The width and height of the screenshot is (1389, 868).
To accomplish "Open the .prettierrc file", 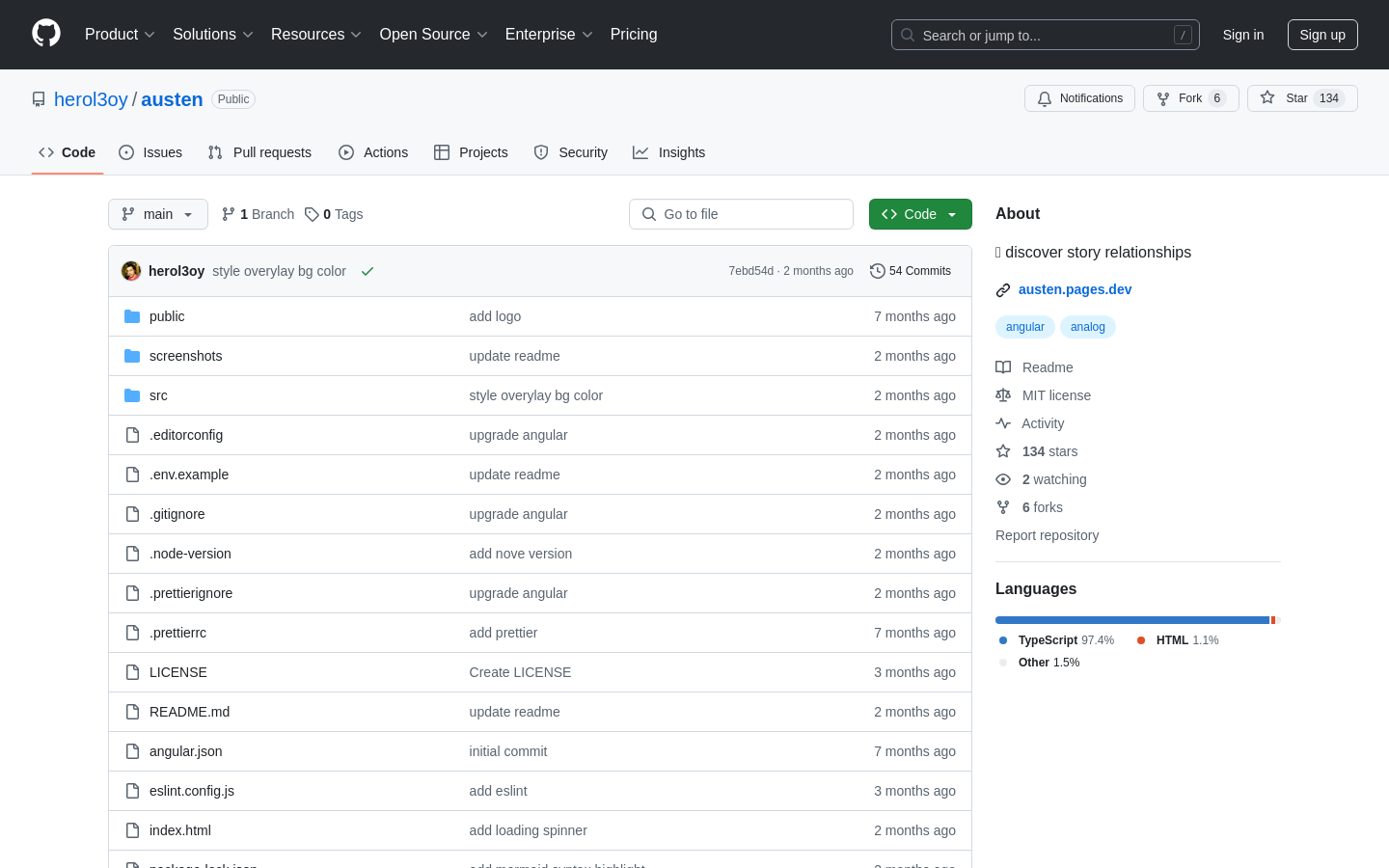I will (x=177, y=633).
